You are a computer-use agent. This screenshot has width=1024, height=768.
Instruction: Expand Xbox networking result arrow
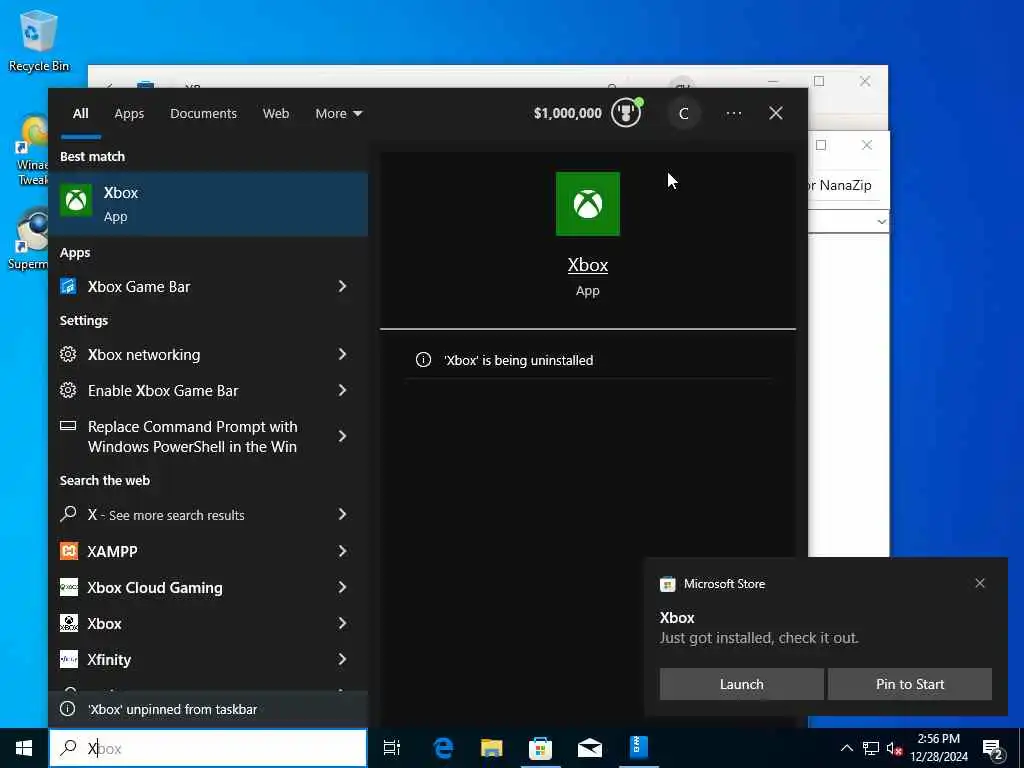pyautogui.click(x=342, y=355)
